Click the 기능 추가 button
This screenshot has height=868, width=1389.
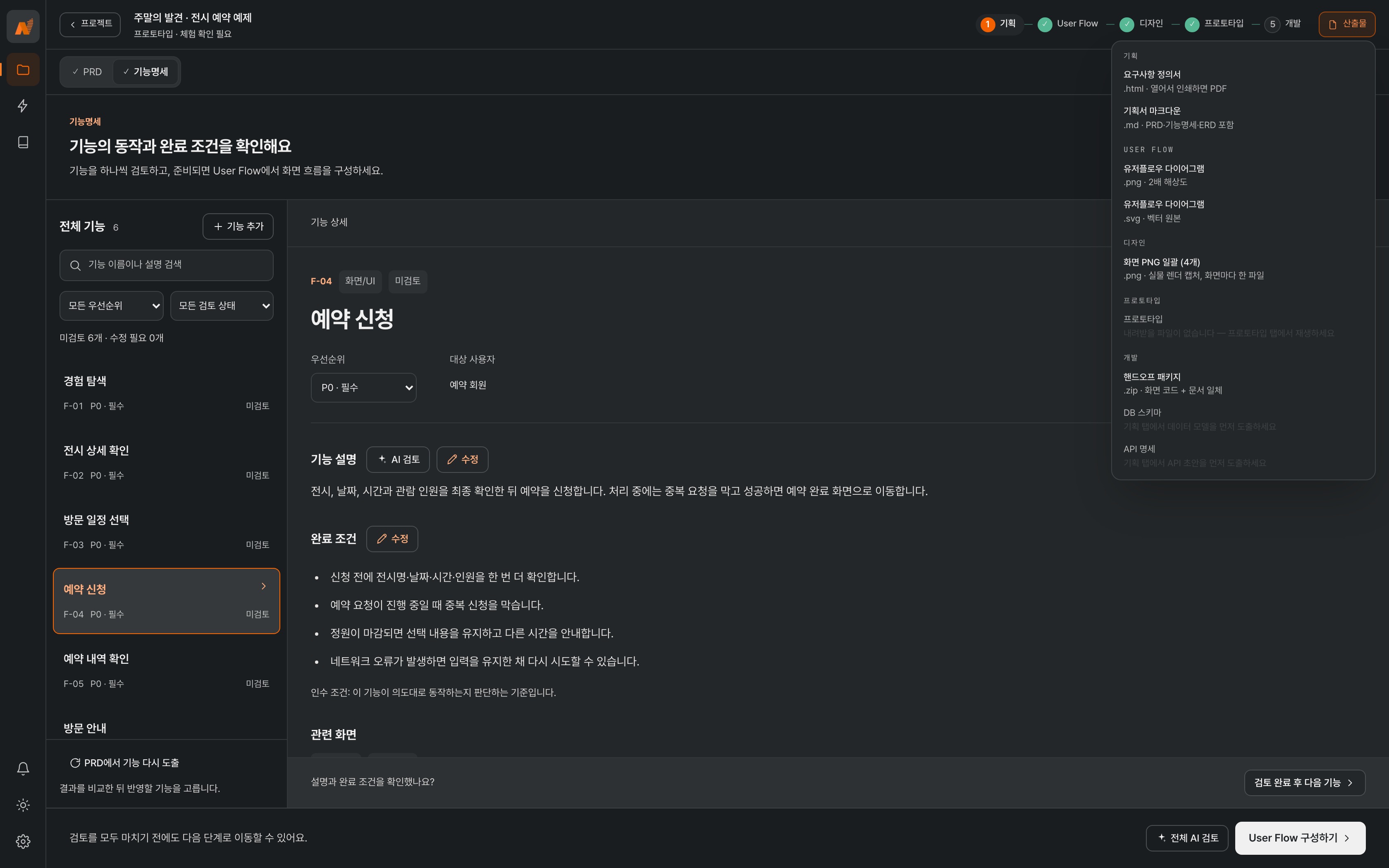[x=238, y=226]
